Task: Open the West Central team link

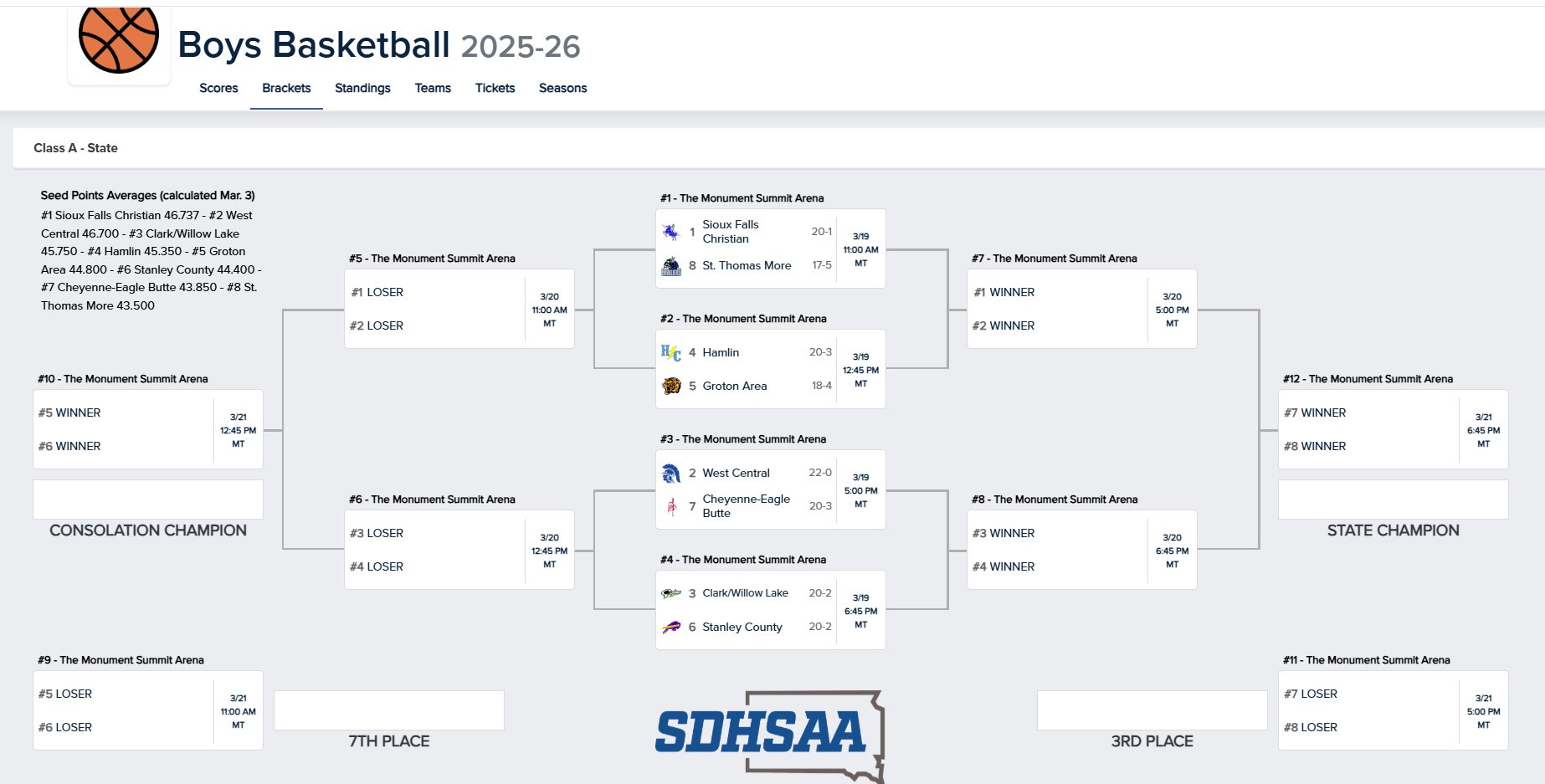Action: pos(736,474)
